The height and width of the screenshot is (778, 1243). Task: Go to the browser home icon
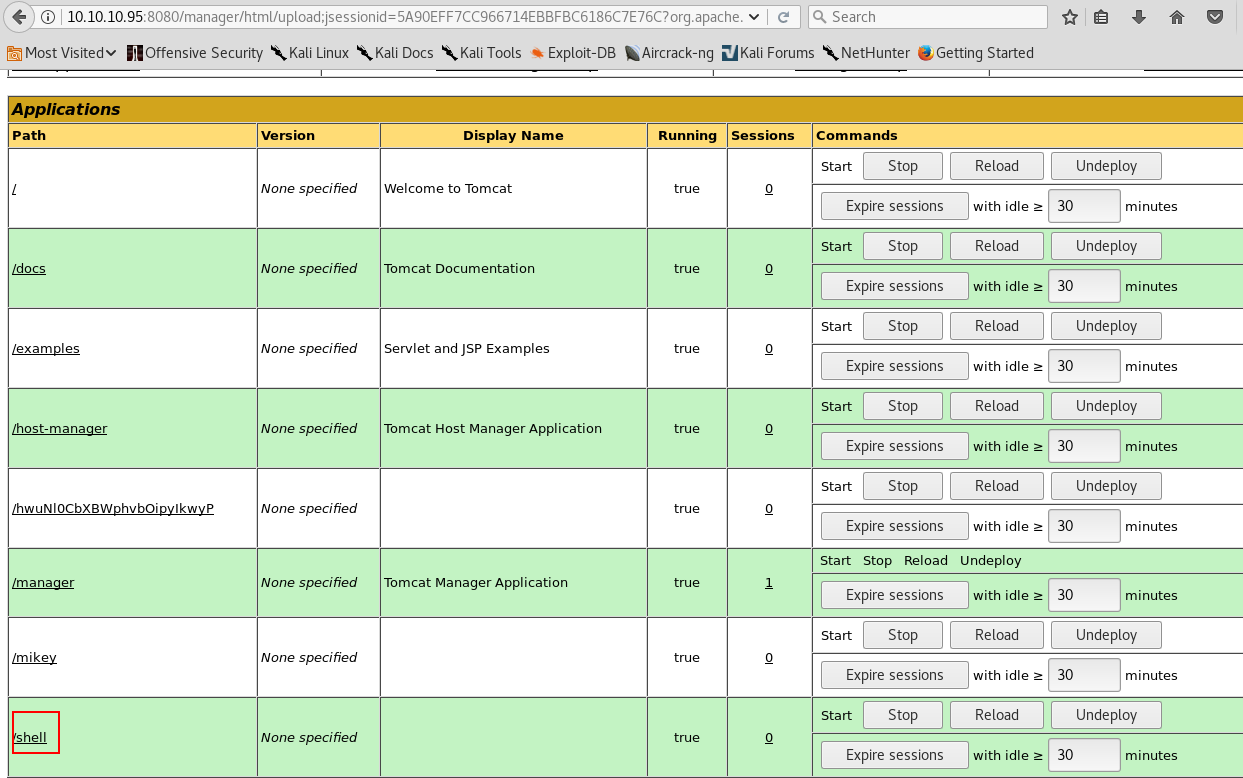pos(1176,17)
